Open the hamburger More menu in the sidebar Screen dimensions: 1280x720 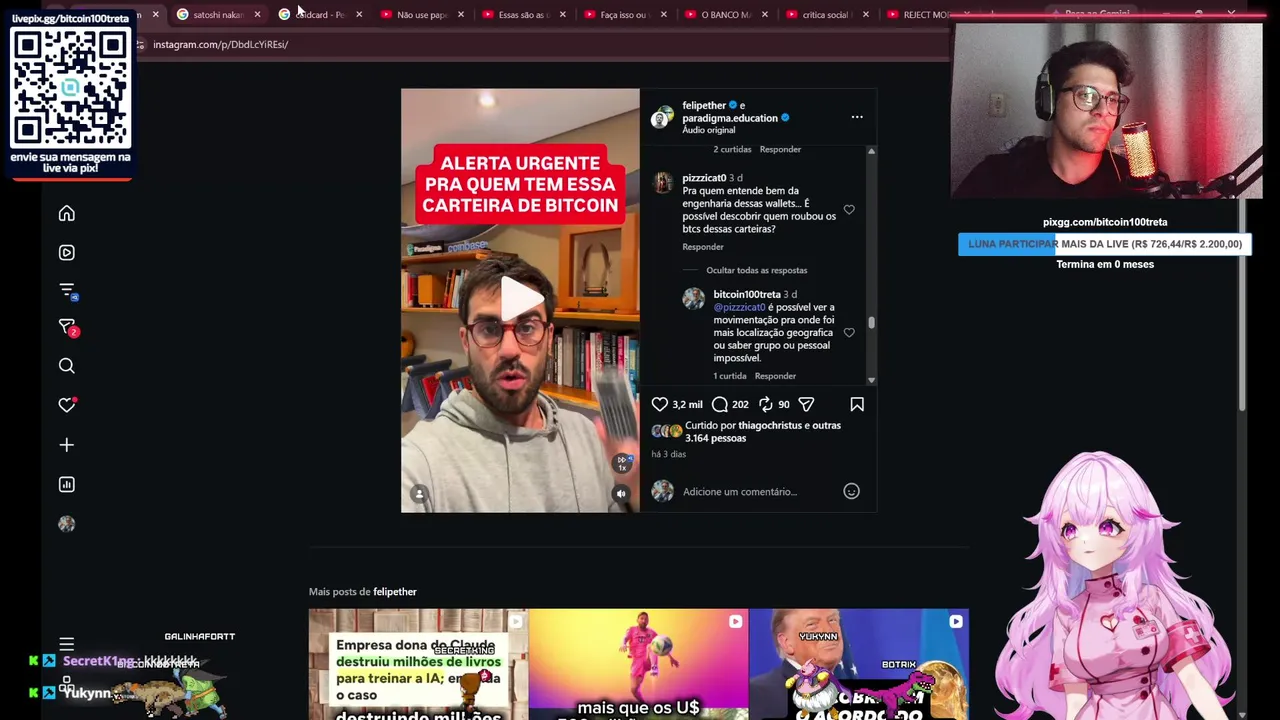[67, 644]
